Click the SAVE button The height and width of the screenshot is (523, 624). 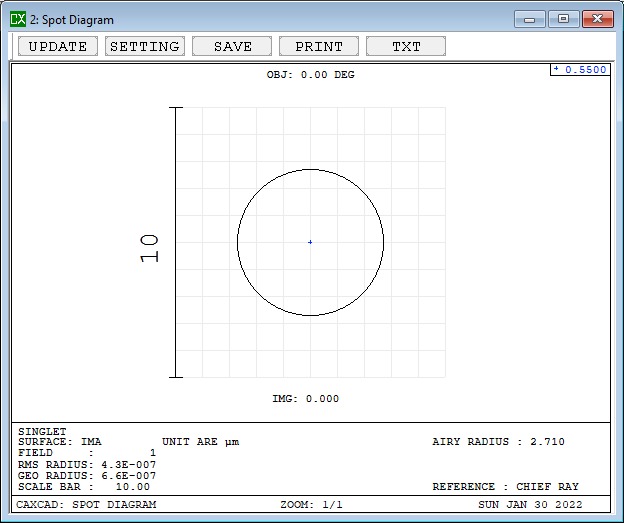(x=232, y=46)
